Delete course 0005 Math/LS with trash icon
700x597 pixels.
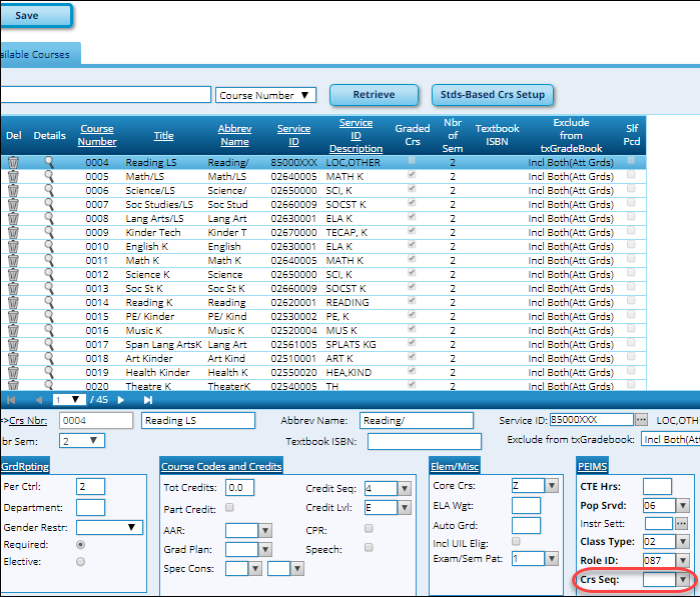pyautogui.click(x=13, y=176)
